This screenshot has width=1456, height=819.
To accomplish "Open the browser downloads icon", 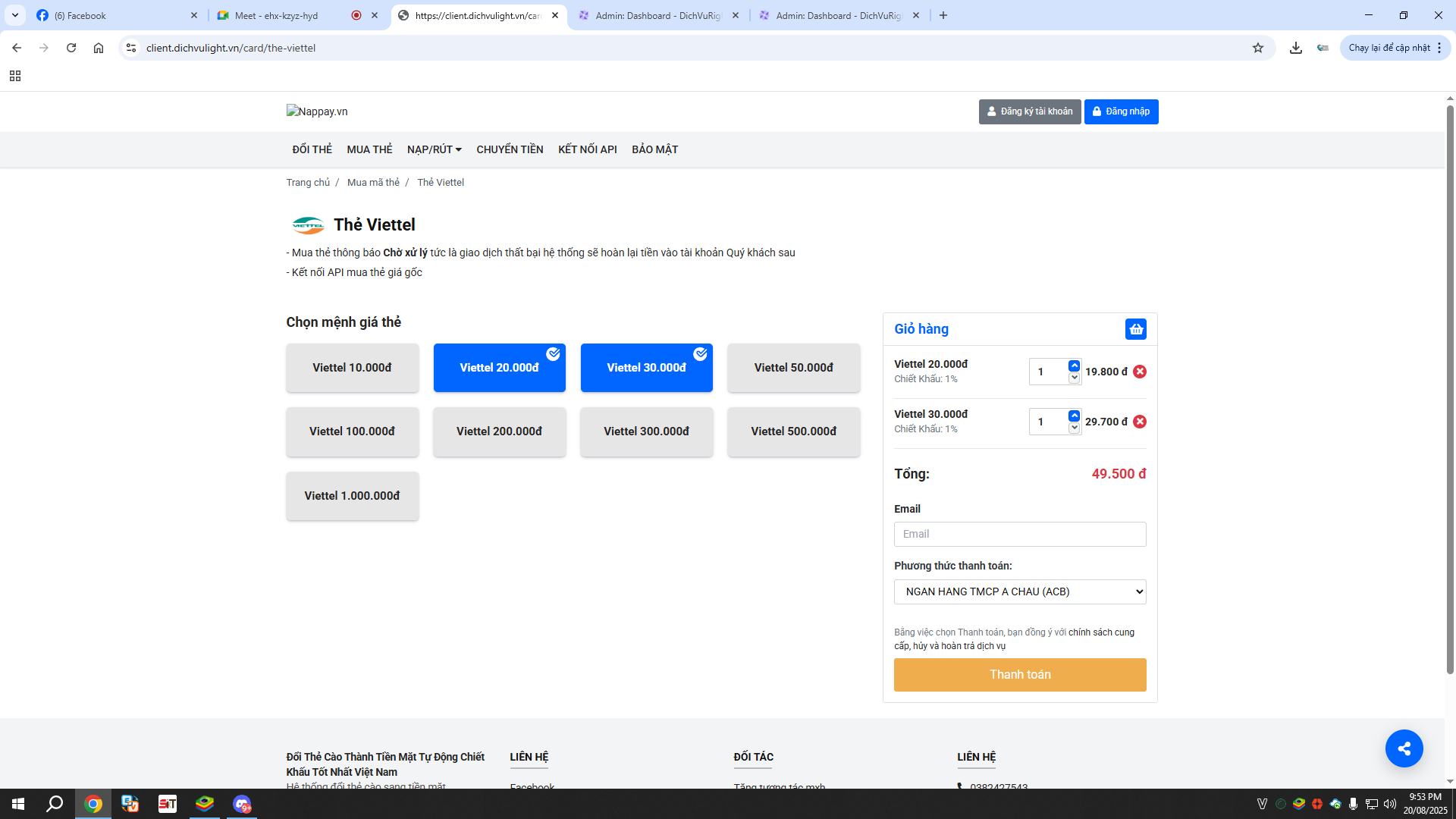I will coord(1296,48).
